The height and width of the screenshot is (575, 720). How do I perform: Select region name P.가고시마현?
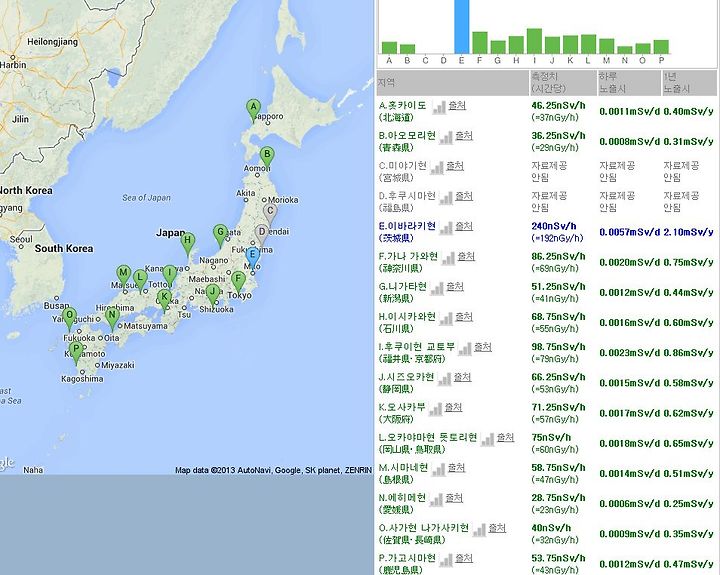(x=407, y=558)
